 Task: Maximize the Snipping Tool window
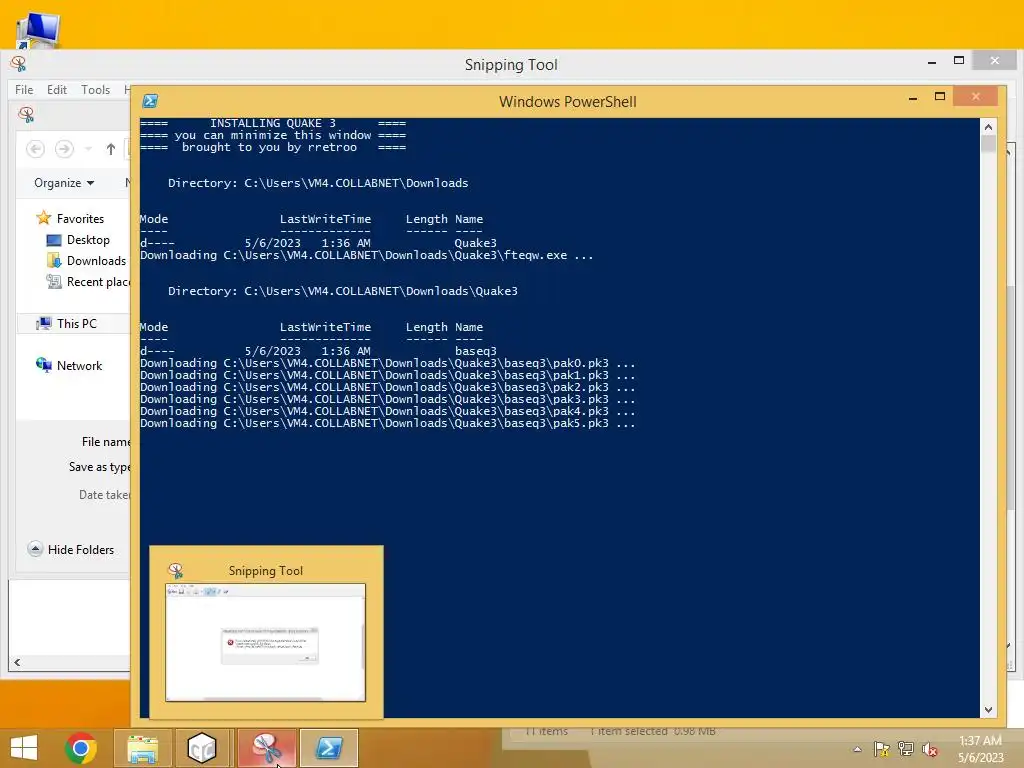point(959,61)
